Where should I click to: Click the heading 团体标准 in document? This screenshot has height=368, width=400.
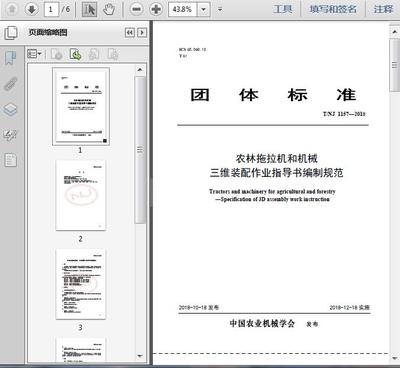[273, 95]
